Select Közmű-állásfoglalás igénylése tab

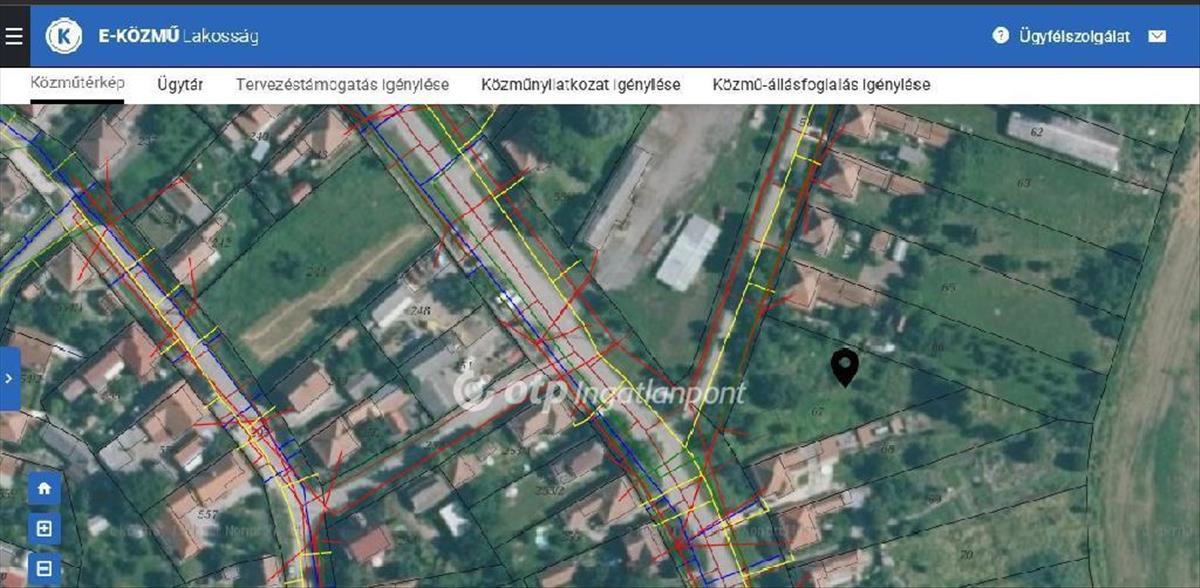821,85
